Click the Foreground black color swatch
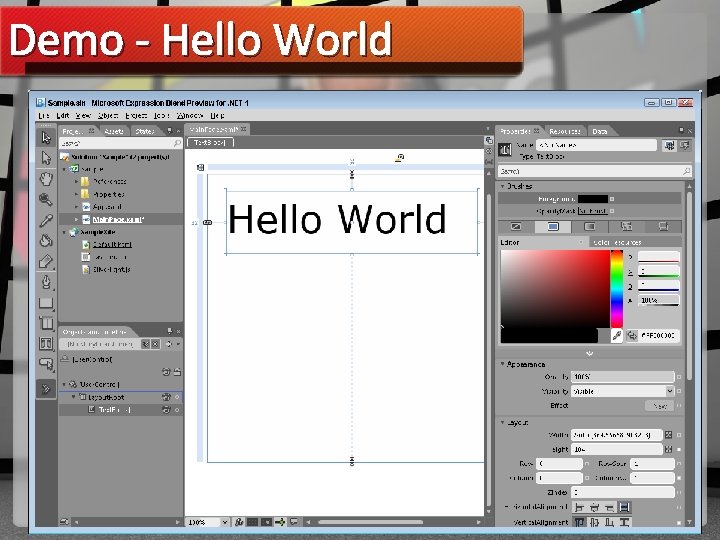 point(593,199)
